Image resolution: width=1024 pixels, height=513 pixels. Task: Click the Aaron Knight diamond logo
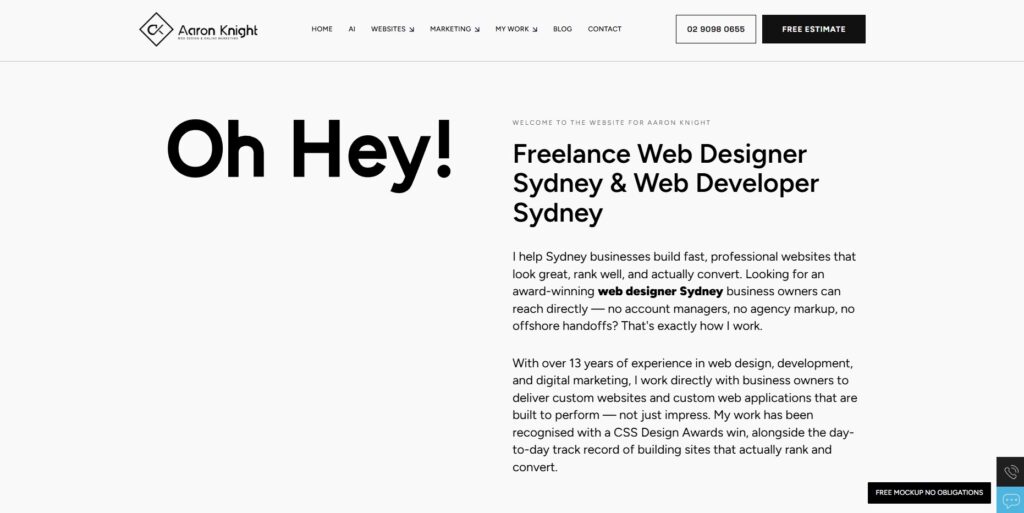[x=156, y=29]
